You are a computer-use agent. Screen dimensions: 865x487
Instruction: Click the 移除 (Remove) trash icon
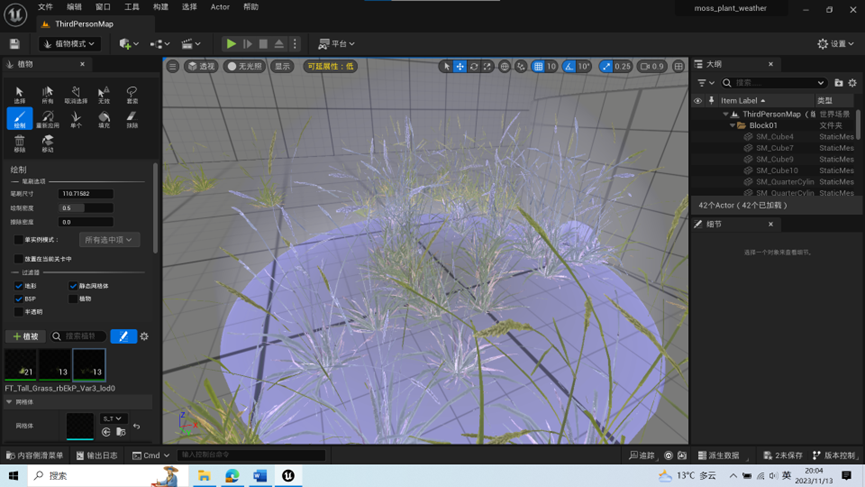click(19, 143)
